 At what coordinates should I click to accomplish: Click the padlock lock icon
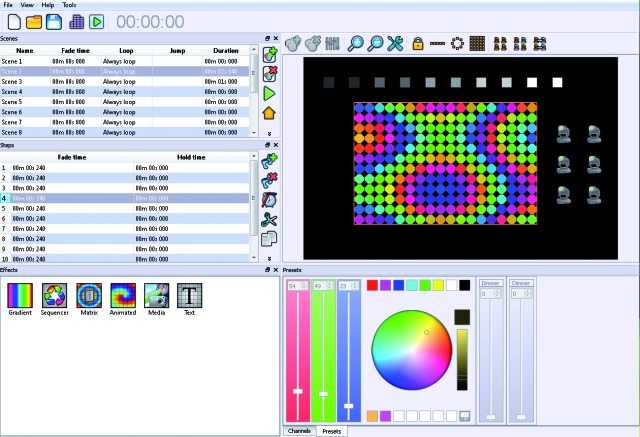click(x=418, y=43)
